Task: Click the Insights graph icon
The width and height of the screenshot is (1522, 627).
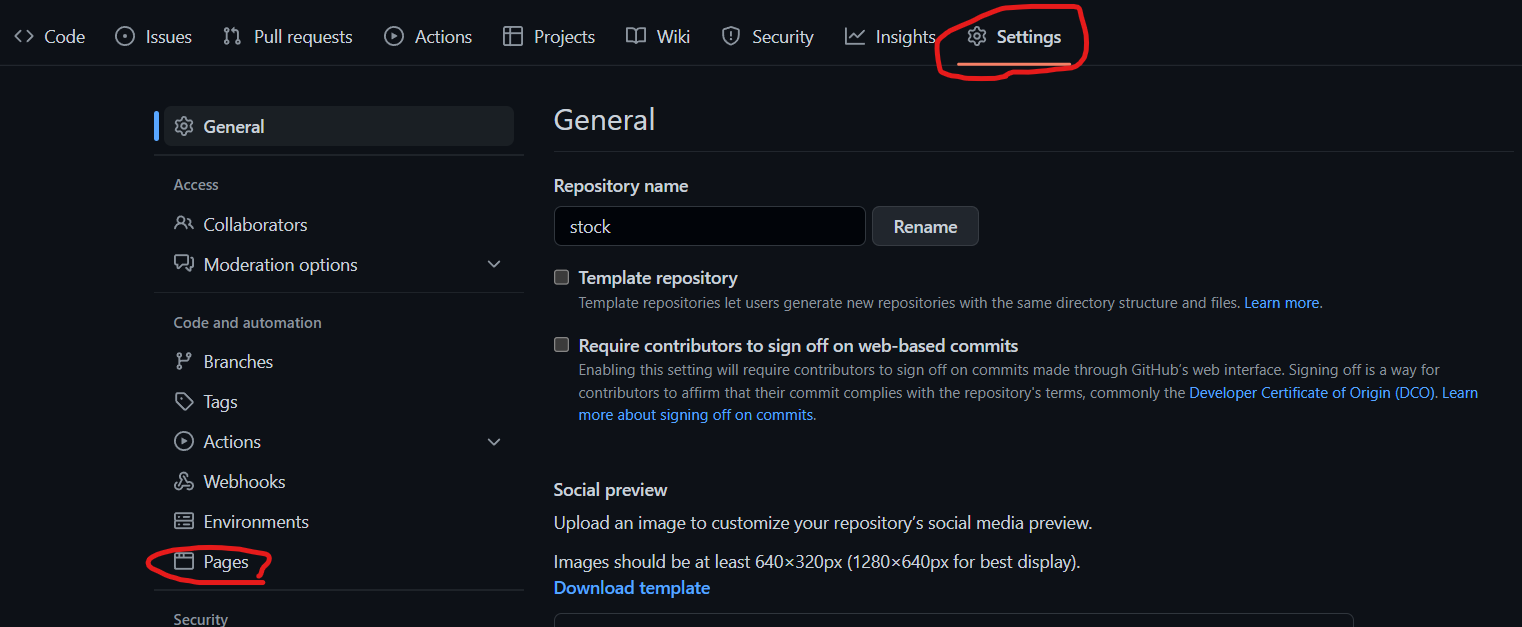Action: pos(855,37)
